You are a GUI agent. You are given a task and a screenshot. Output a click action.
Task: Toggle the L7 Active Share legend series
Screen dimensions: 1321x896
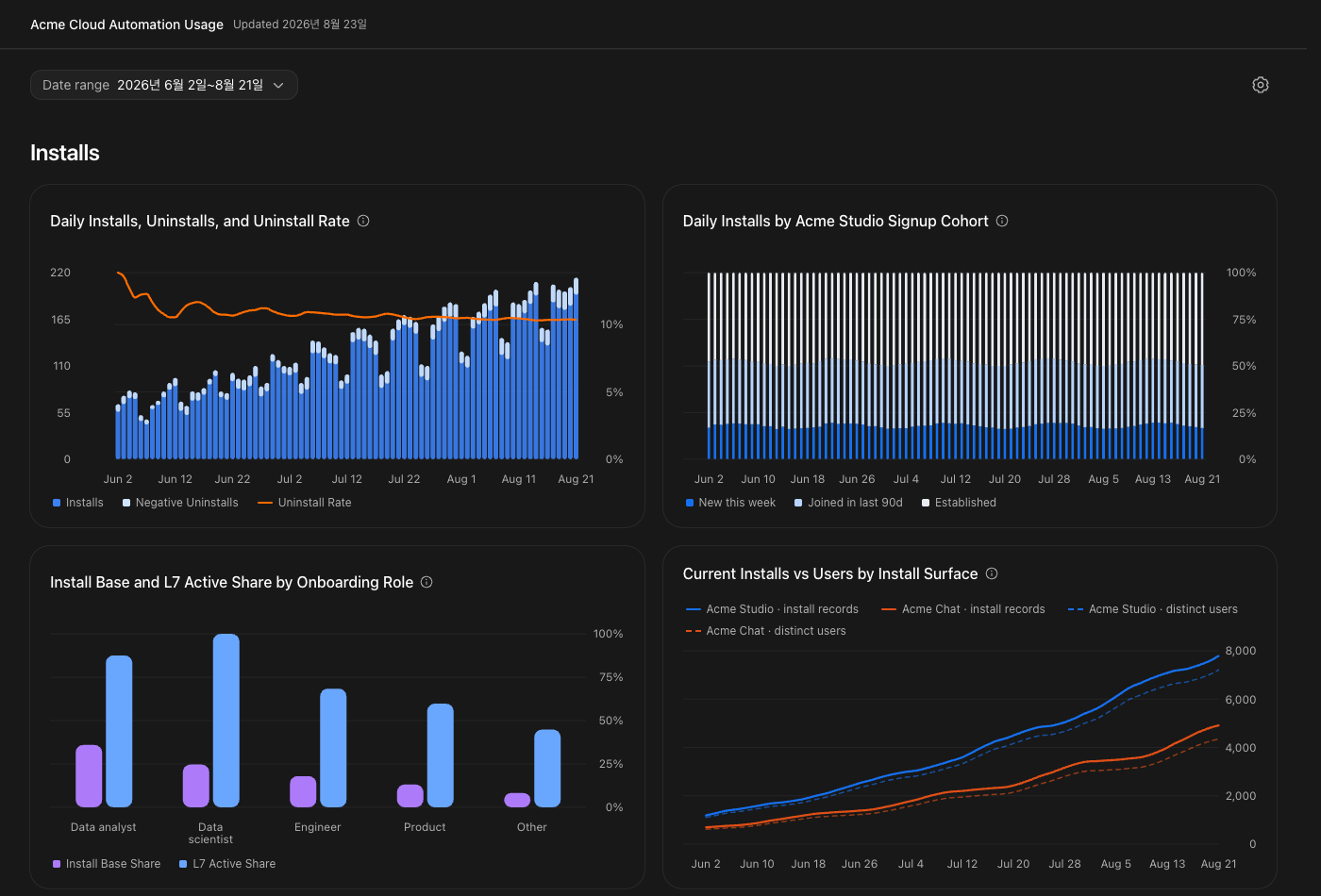pos(227,864)
